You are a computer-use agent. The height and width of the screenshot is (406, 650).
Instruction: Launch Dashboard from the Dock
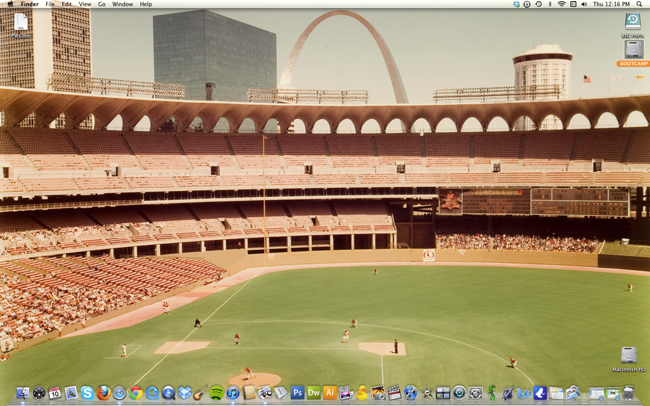pos(39,392)
